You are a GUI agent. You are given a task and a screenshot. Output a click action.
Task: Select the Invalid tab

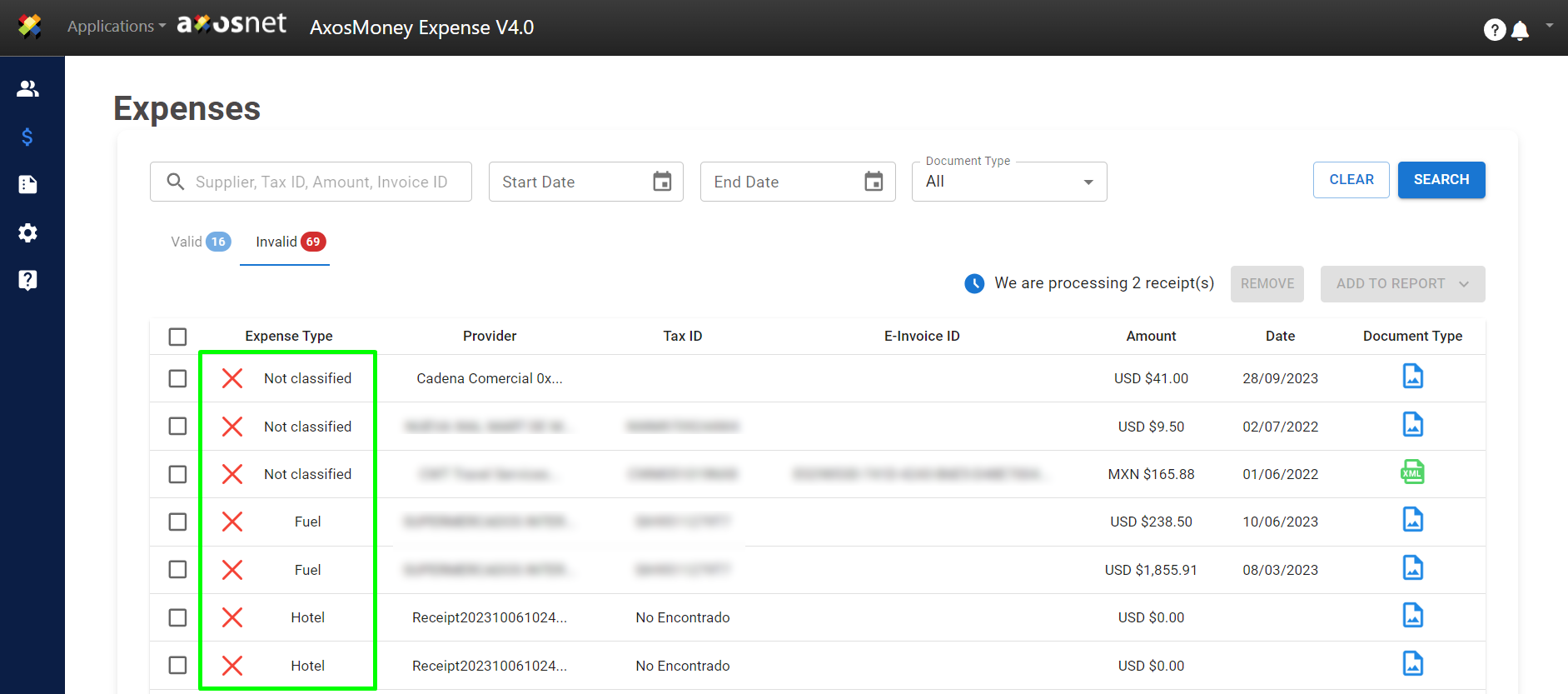(286, 242)
